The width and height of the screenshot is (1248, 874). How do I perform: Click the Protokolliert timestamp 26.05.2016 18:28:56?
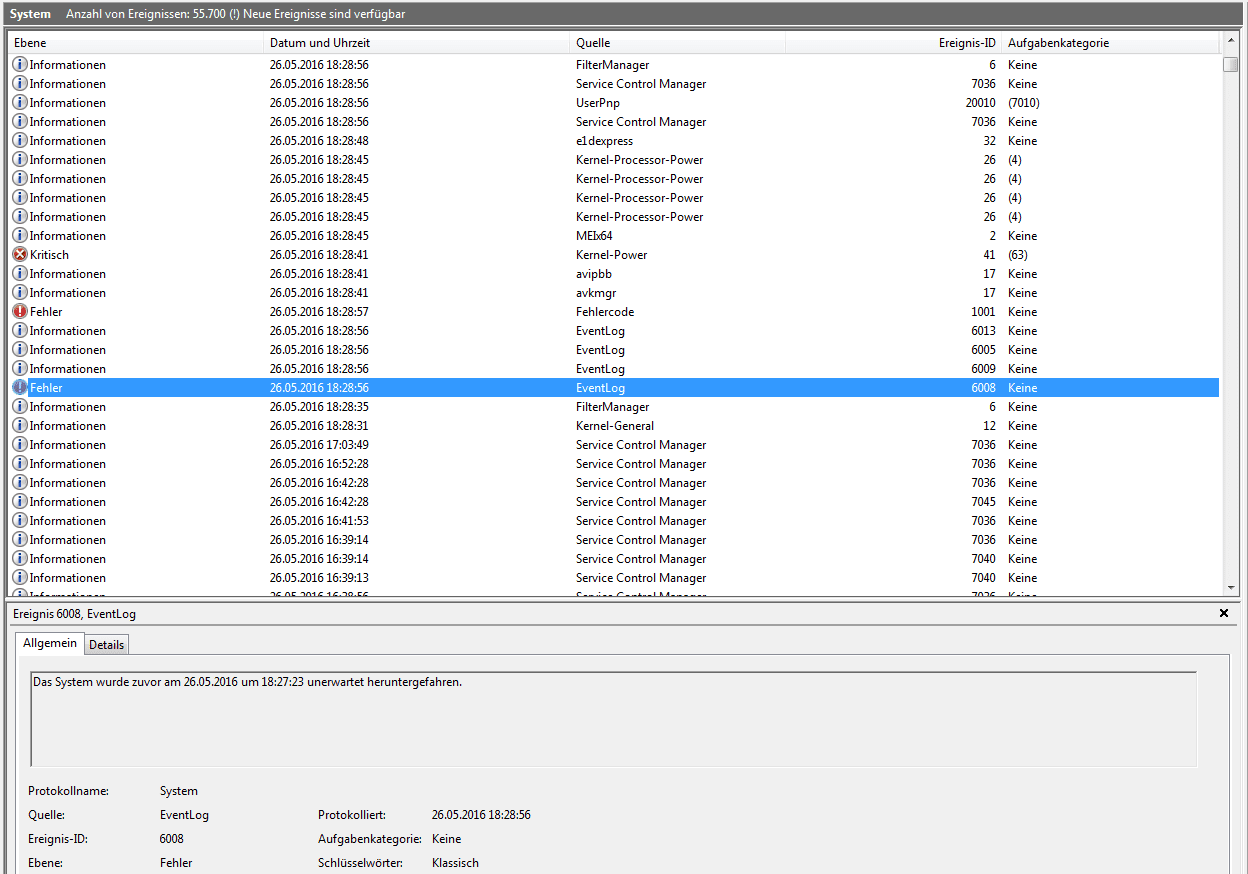tap(481, 815)
